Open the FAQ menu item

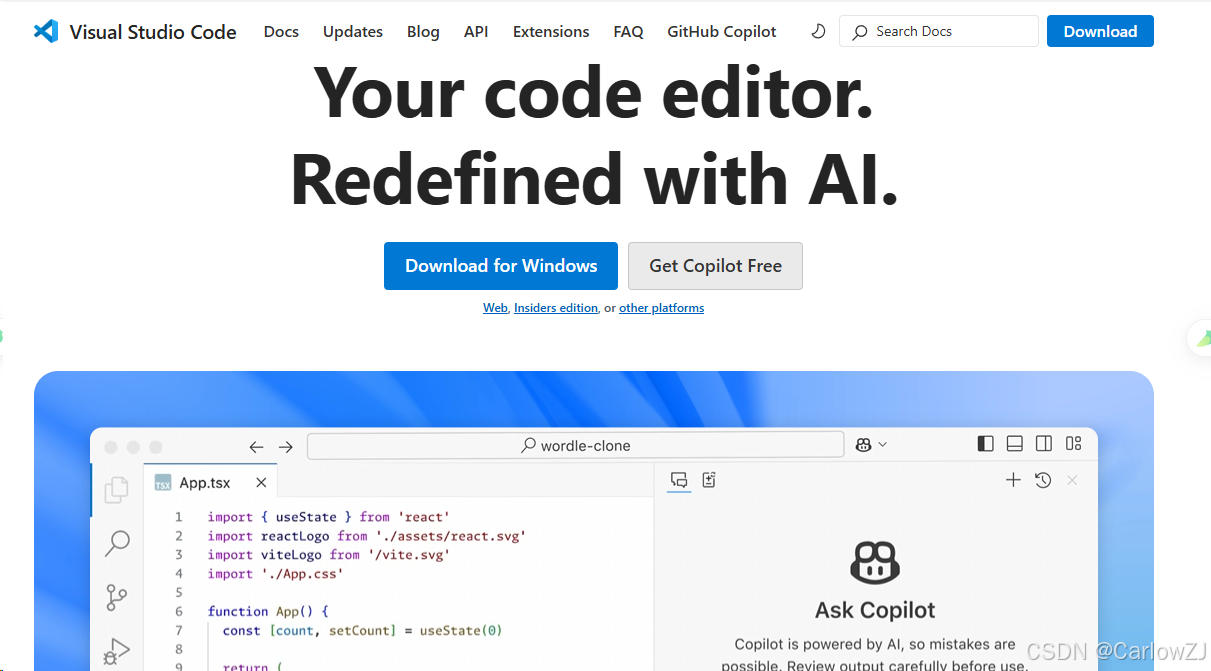(x=628, y=32)
